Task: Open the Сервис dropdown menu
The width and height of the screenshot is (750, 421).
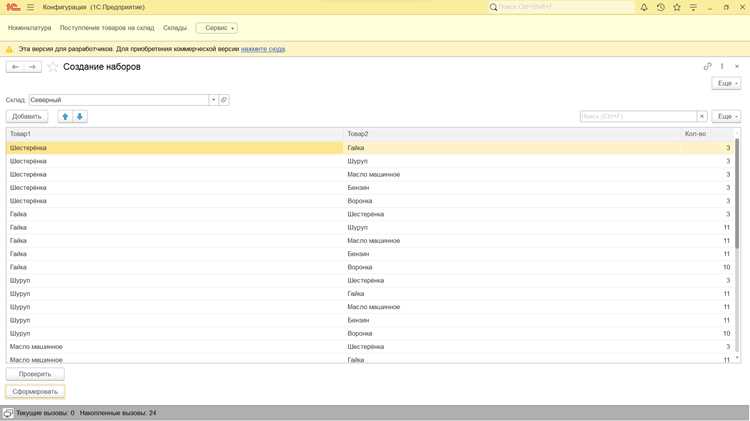Action: click(217, 28)
